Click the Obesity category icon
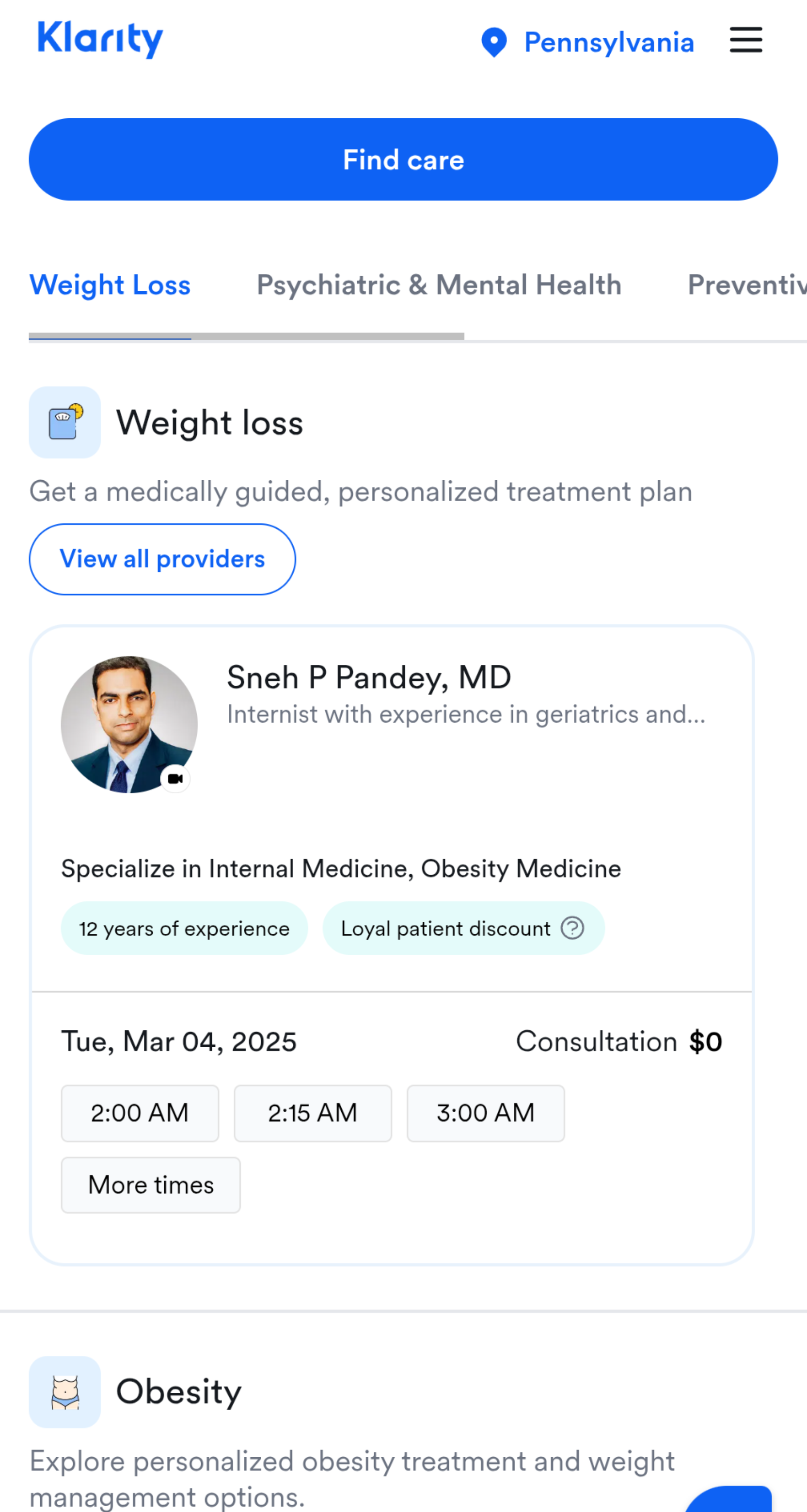This screenshot has width=807, height=1512. (x=64, y=1392)
